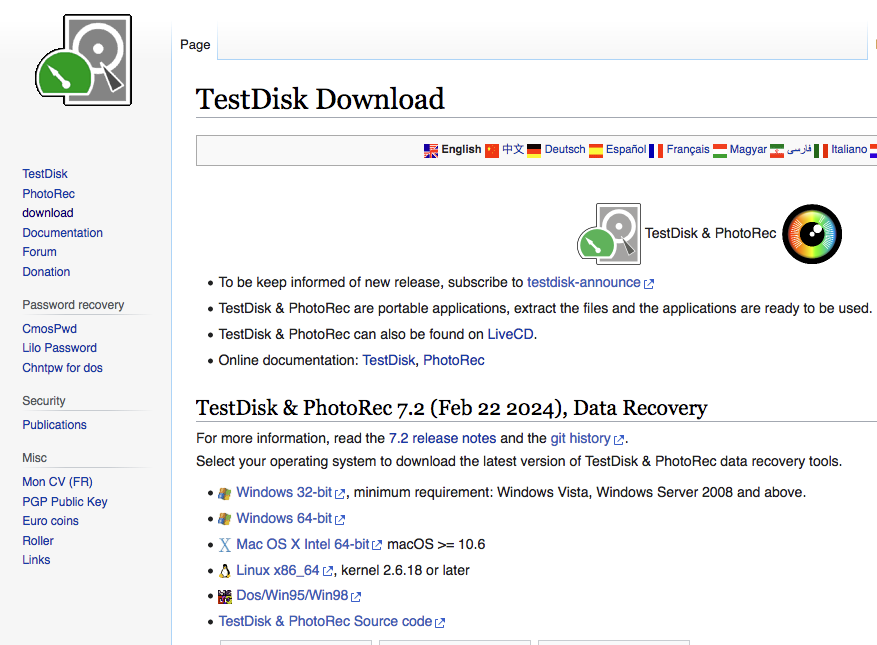The width and height of the screenshot is (877, 645).
Task: Open the Roller link
Action: [38, 541]
